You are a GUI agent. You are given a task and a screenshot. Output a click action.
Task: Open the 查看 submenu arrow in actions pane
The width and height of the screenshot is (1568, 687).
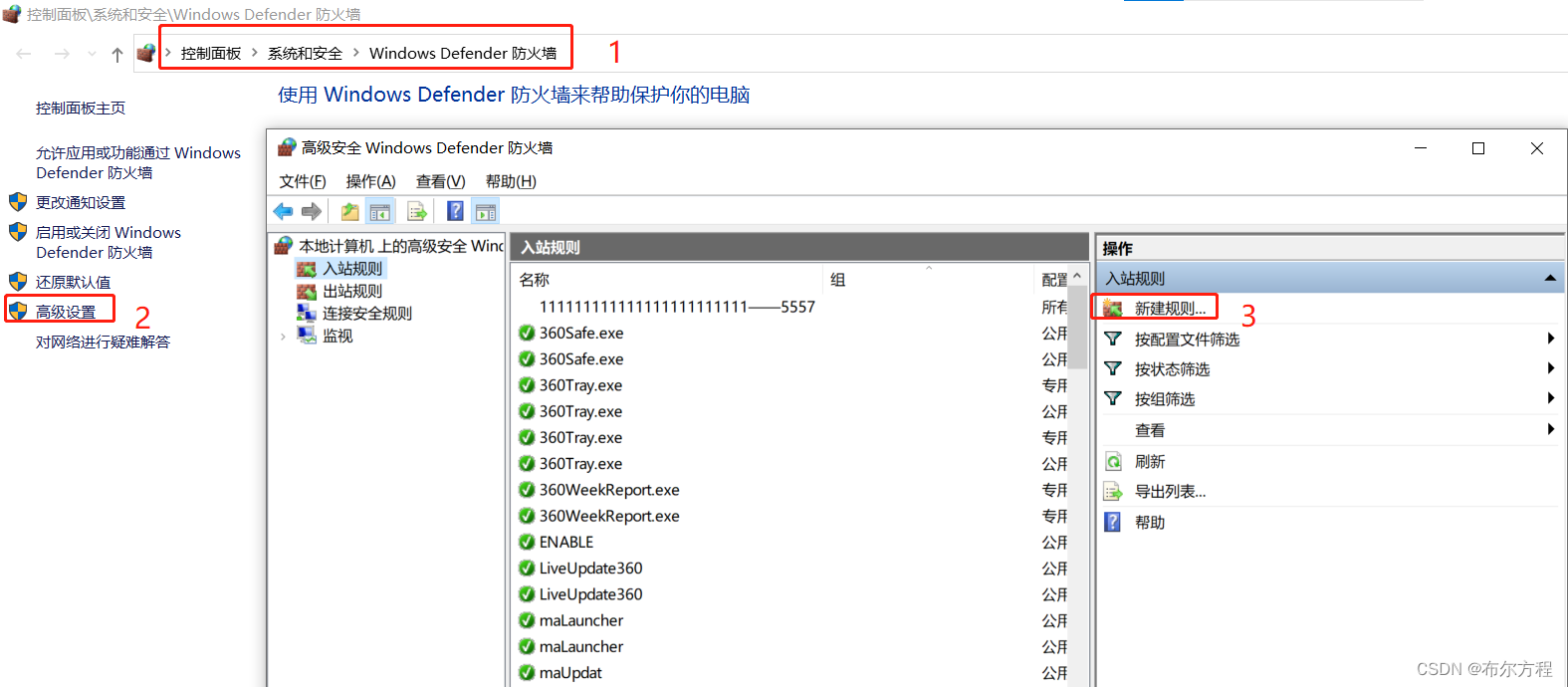coord(1550,429)
